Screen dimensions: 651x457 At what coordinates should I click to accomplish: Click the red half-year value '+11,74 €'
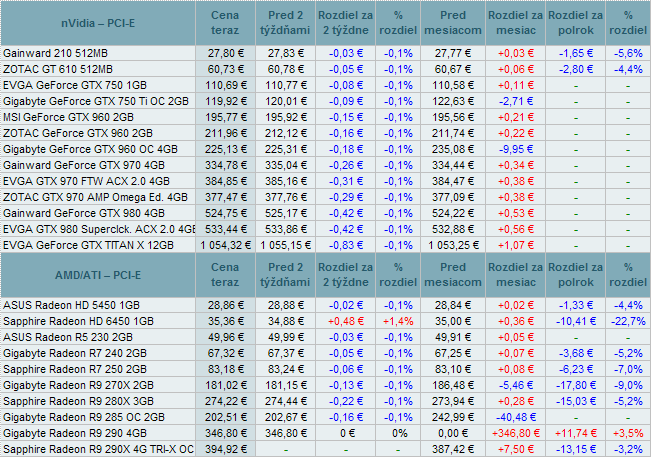[x=575, y=433]
